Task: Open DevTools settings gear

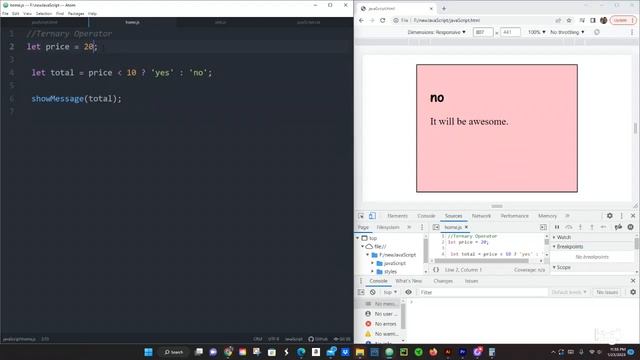Action: (609, 216)
